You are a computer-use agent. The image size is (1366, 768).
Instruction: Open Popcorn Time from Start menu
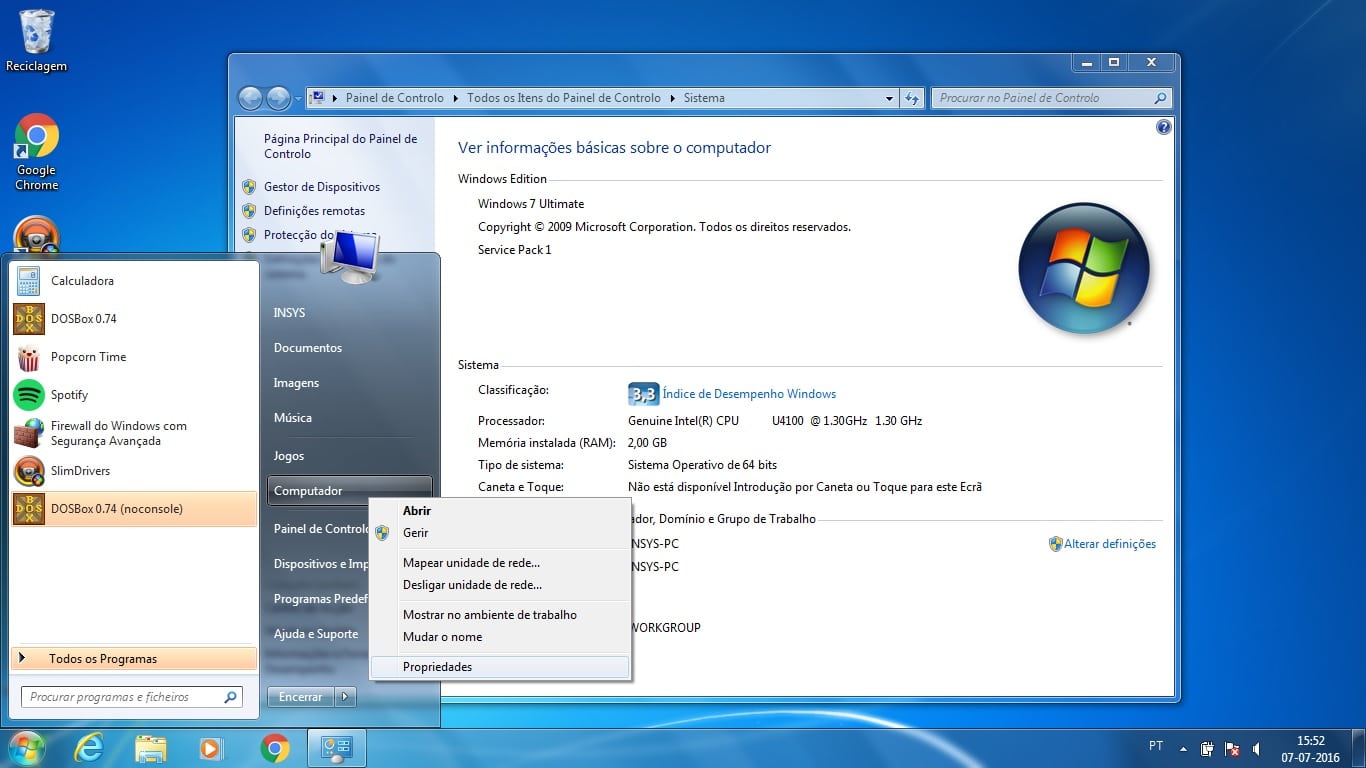(x=134, y=357)
